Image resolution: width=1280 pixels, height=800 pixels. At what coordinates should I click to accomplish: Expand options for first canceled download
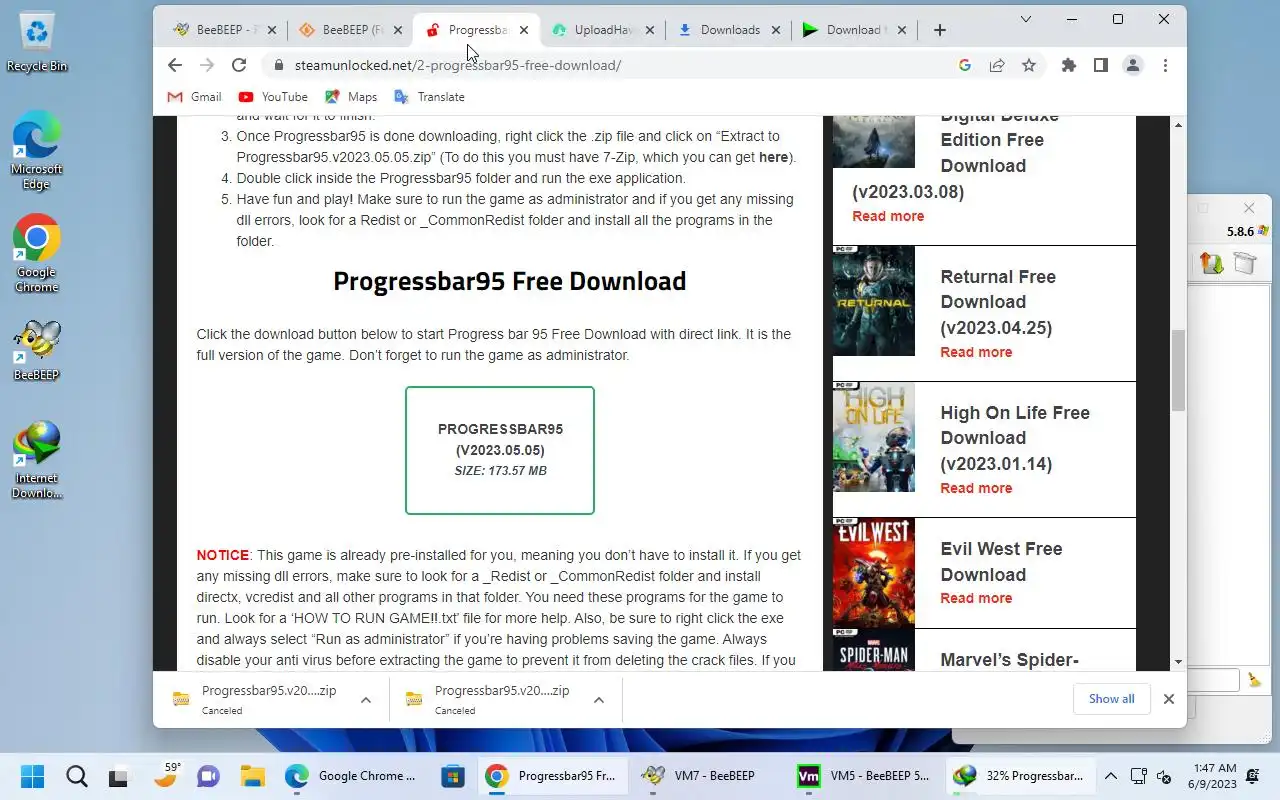click(366, 700)
